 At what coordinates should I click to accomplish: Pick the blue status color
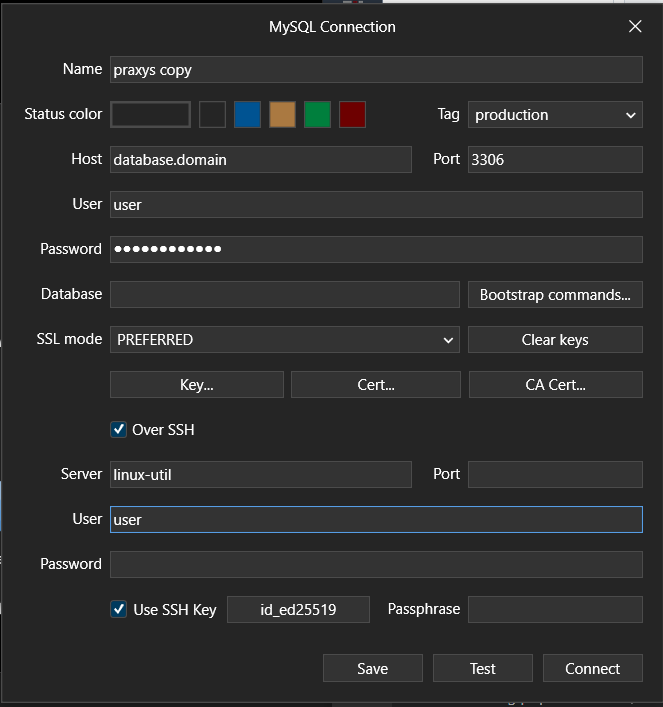[247, 115]
